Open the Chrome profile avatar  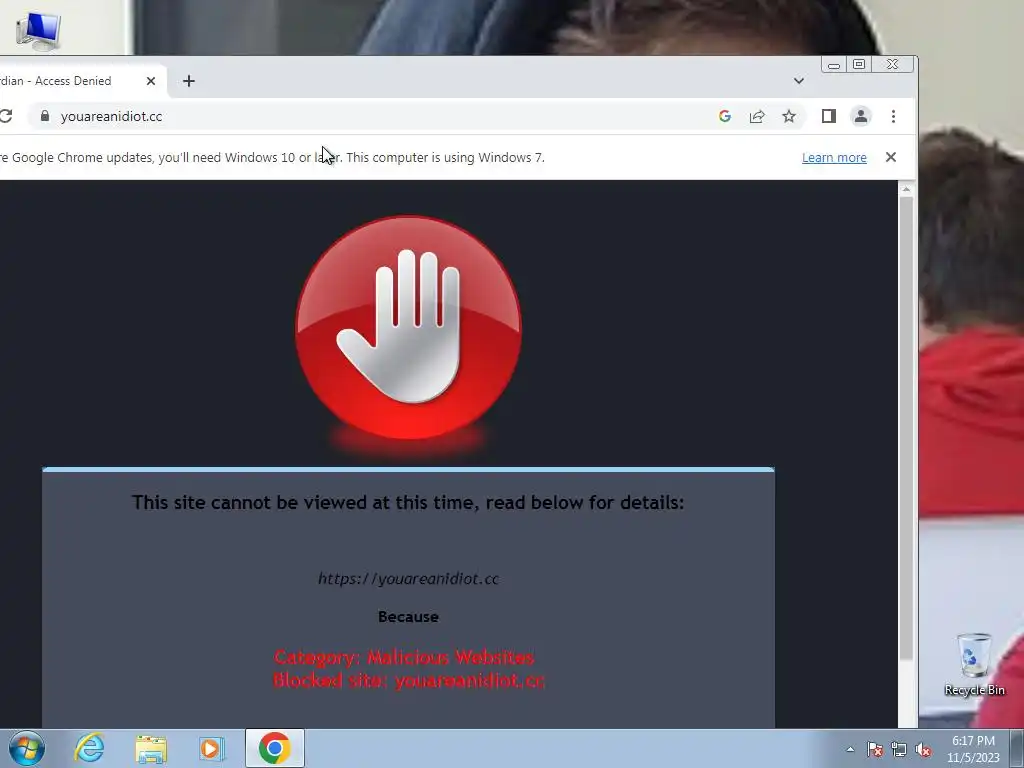tap(861, 116)
